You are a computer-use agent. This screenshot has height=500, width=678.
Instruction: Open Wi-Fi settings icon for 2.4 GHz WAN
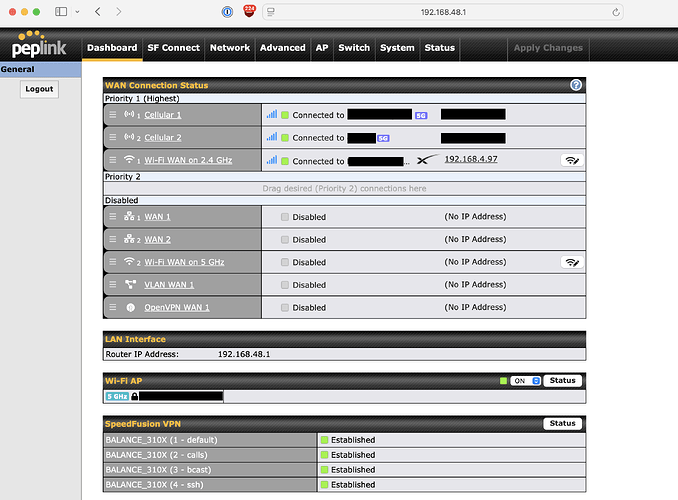coord(572,160)
